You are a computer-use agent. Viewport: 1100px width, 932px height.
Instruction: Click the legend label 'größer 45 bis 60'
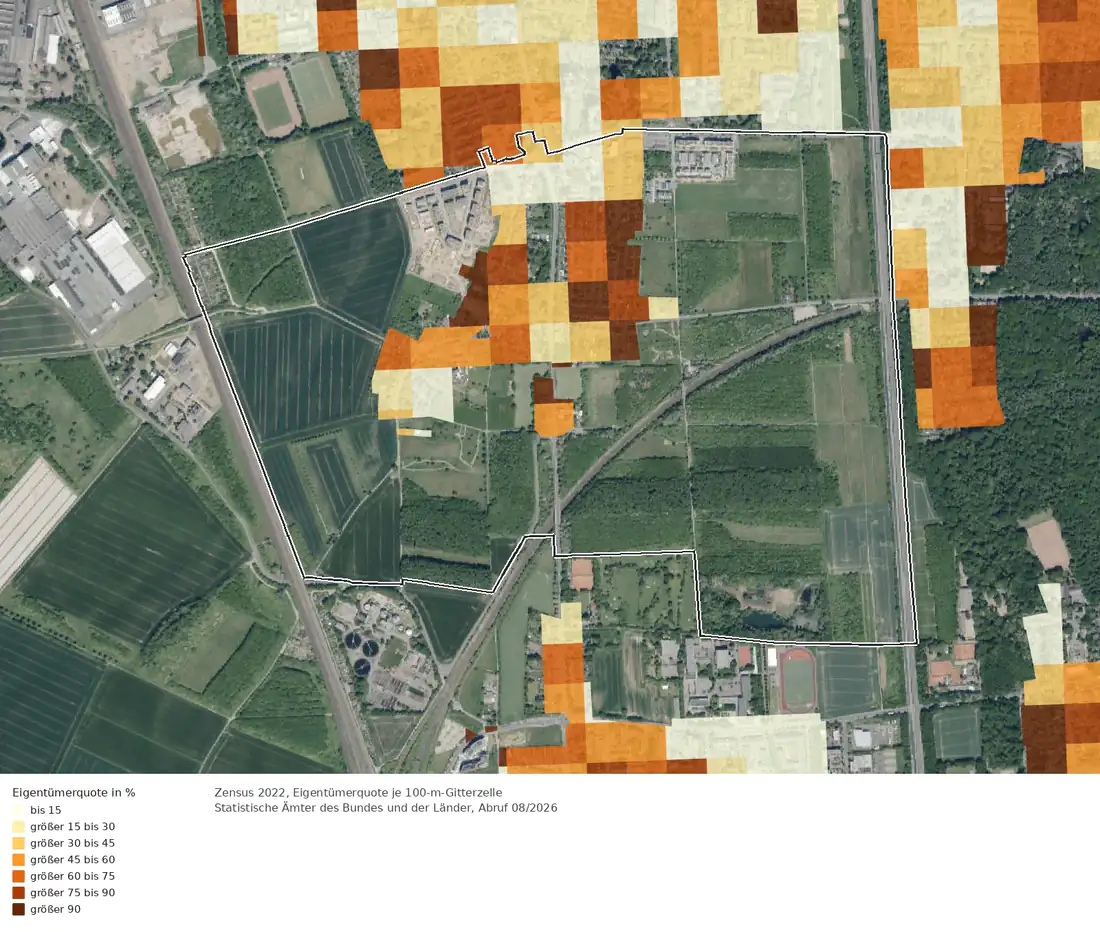[72, 860]
